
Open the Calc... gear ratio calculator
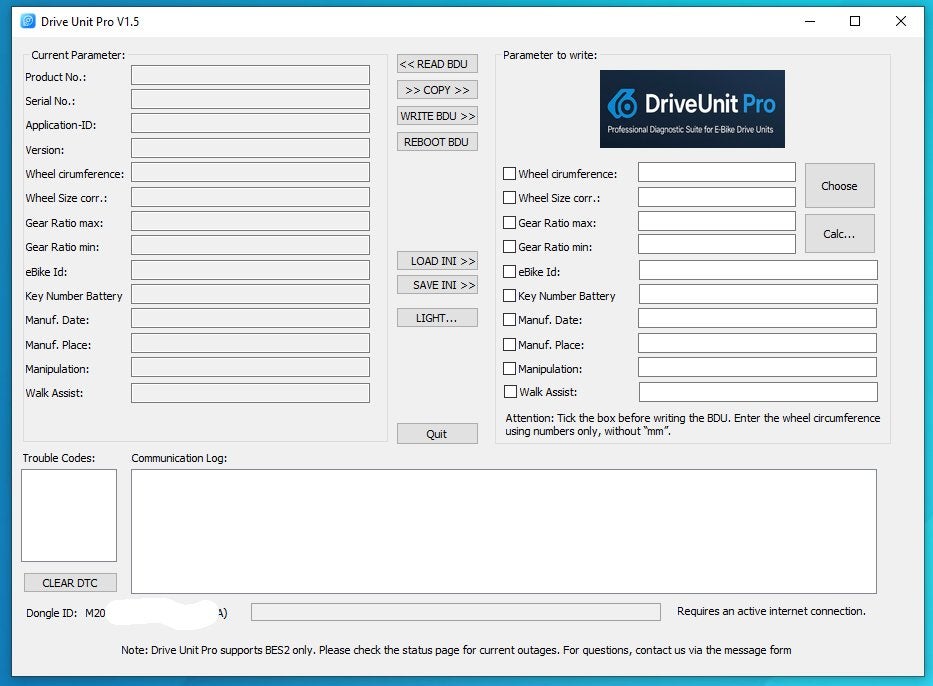pos(840,234)
